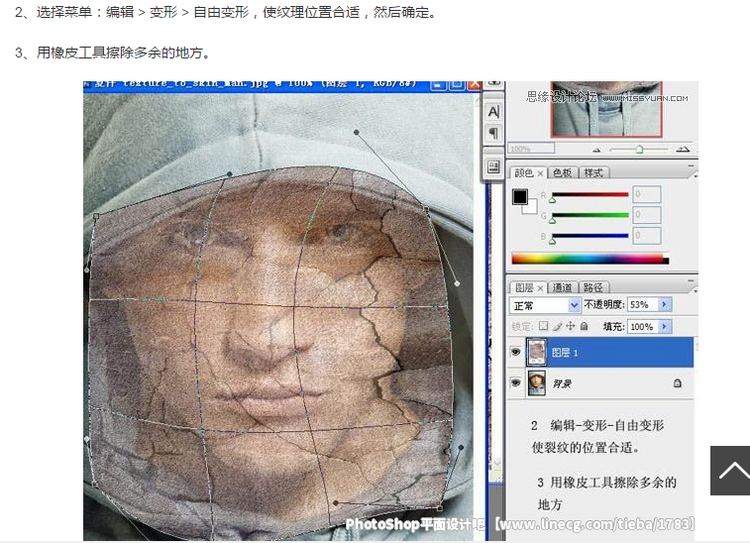Open the Paragraph panel icon

click(x=493, y=133)
